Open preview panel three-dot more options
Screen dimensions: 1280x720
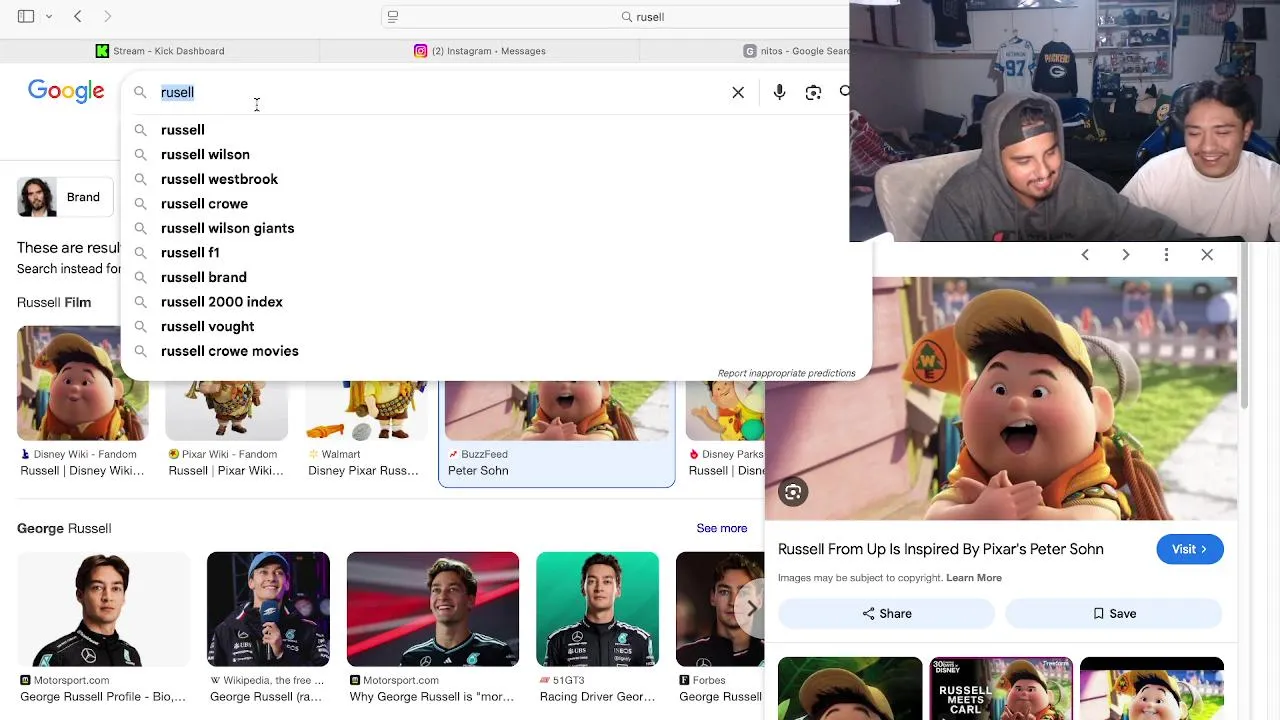pos(1166,255)
